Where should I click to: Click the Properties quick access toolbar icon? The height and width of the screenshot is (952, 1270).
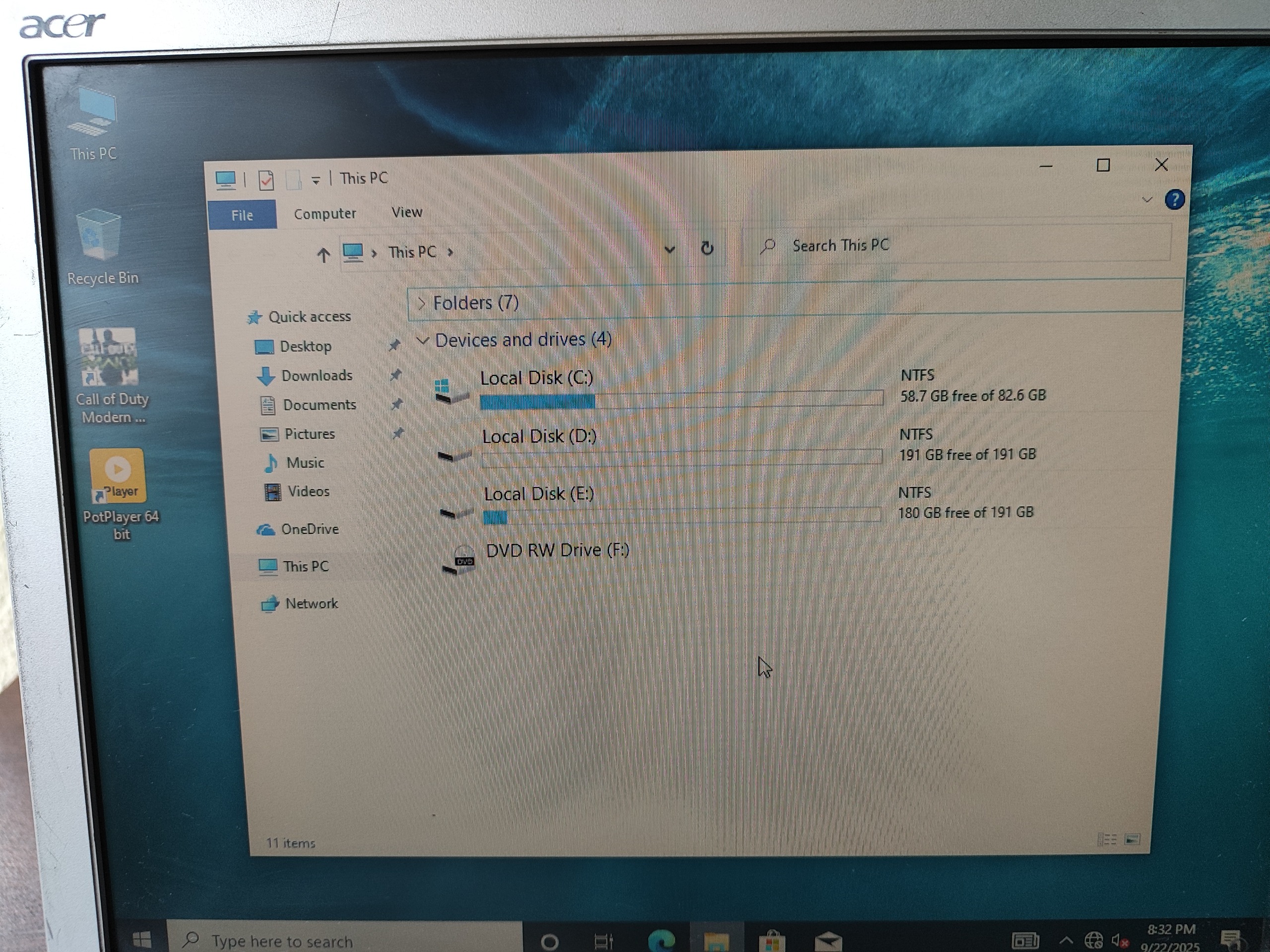click(x=266, y=180)
